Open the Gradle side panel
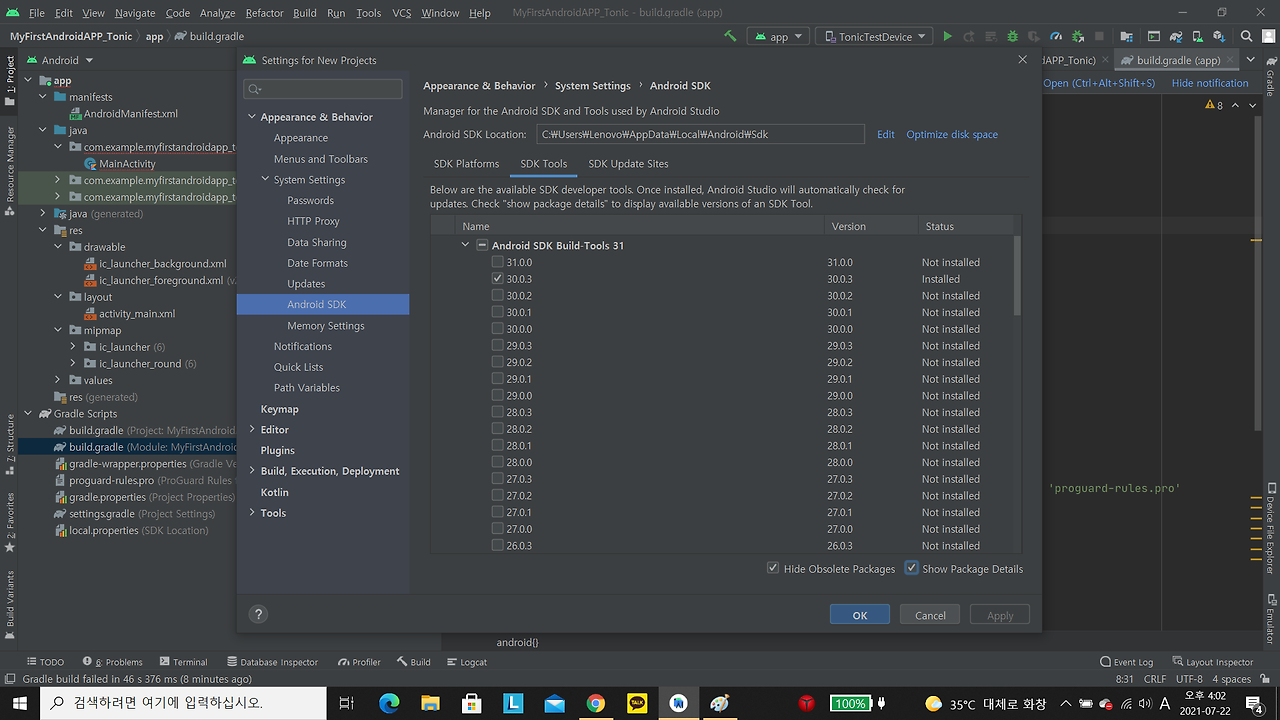Viewport: 1280px width, 720px height. coord(1270,76)
